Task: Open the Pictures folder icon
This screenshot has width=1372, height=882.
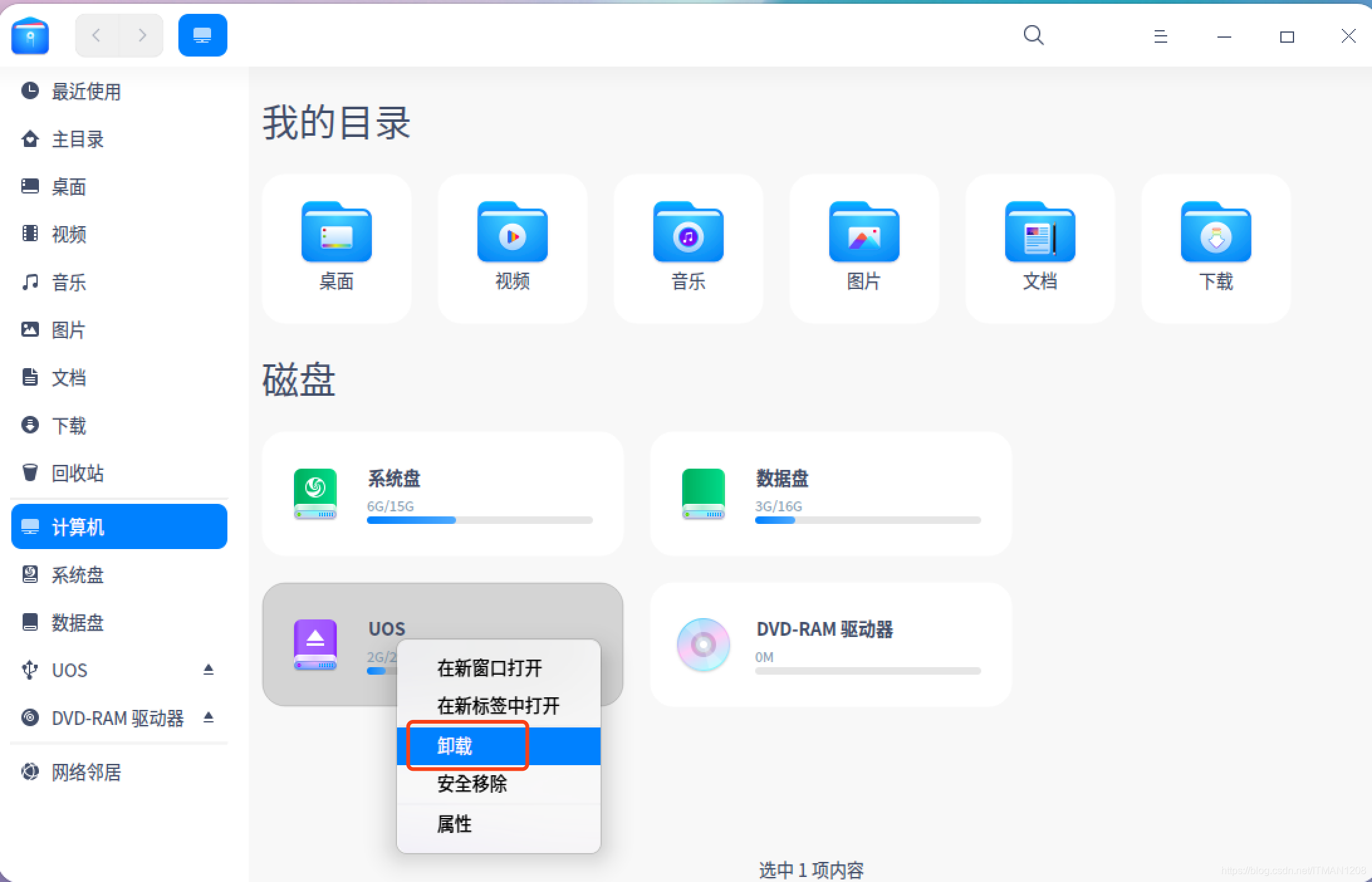Action: [864, 232]
